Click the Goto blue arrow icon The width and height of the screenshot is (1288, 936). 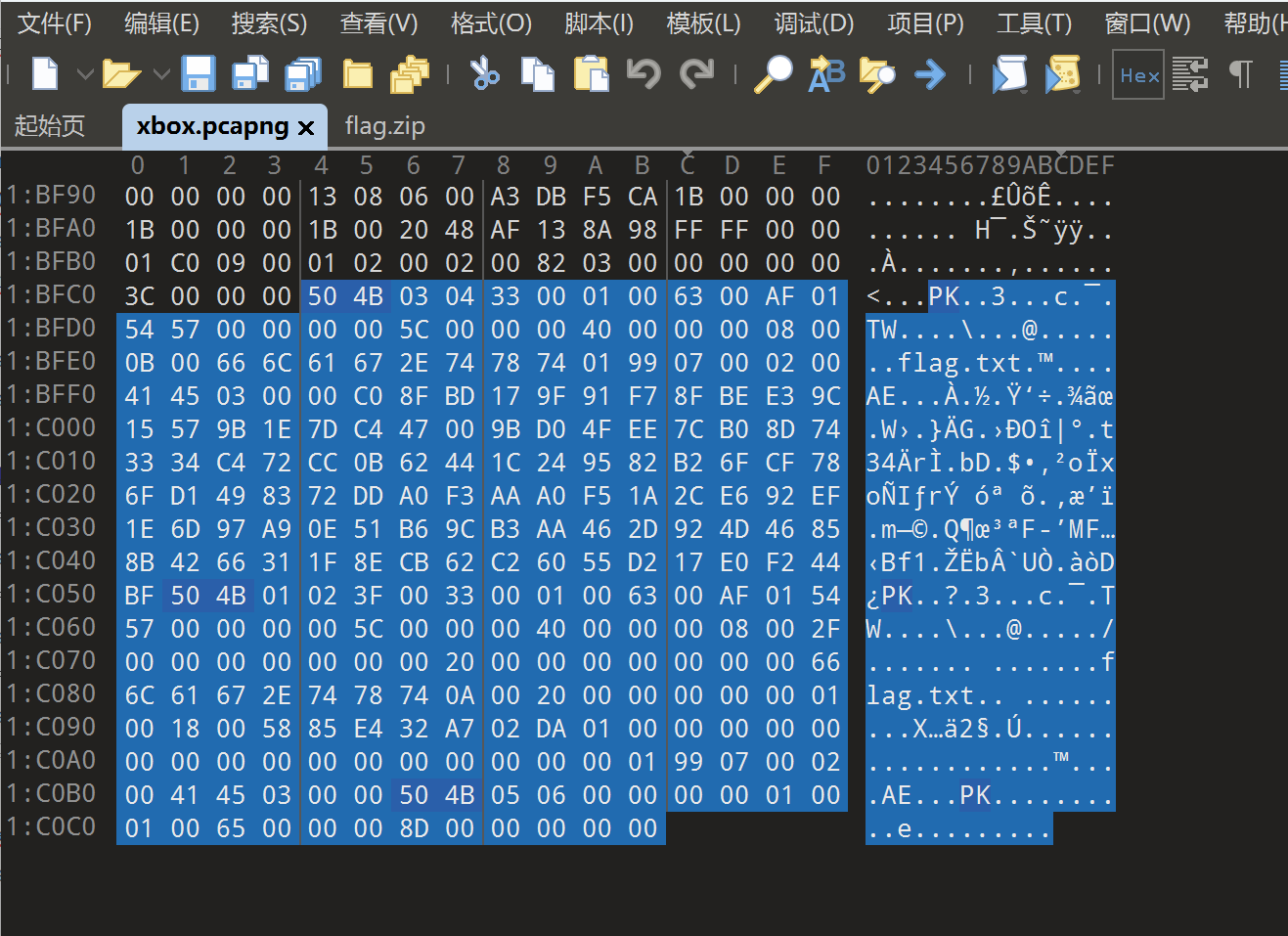tap(929, 74)
